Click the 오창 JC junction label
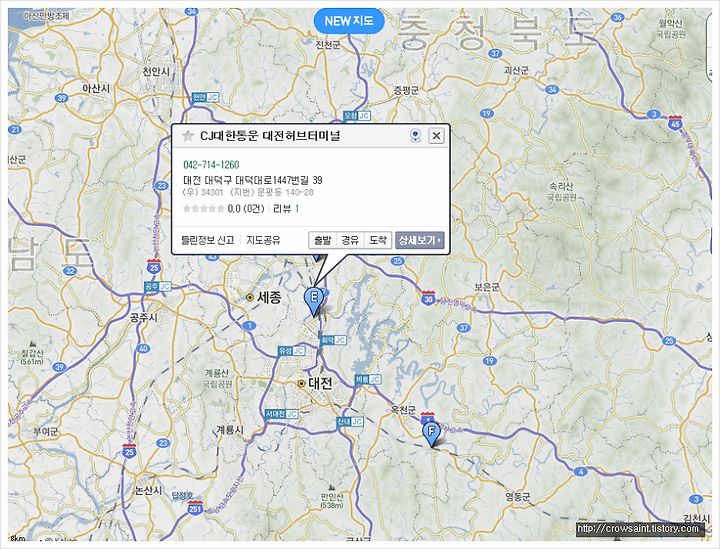Viewport: 720px width, 549px height. click(x=357, y=116)
